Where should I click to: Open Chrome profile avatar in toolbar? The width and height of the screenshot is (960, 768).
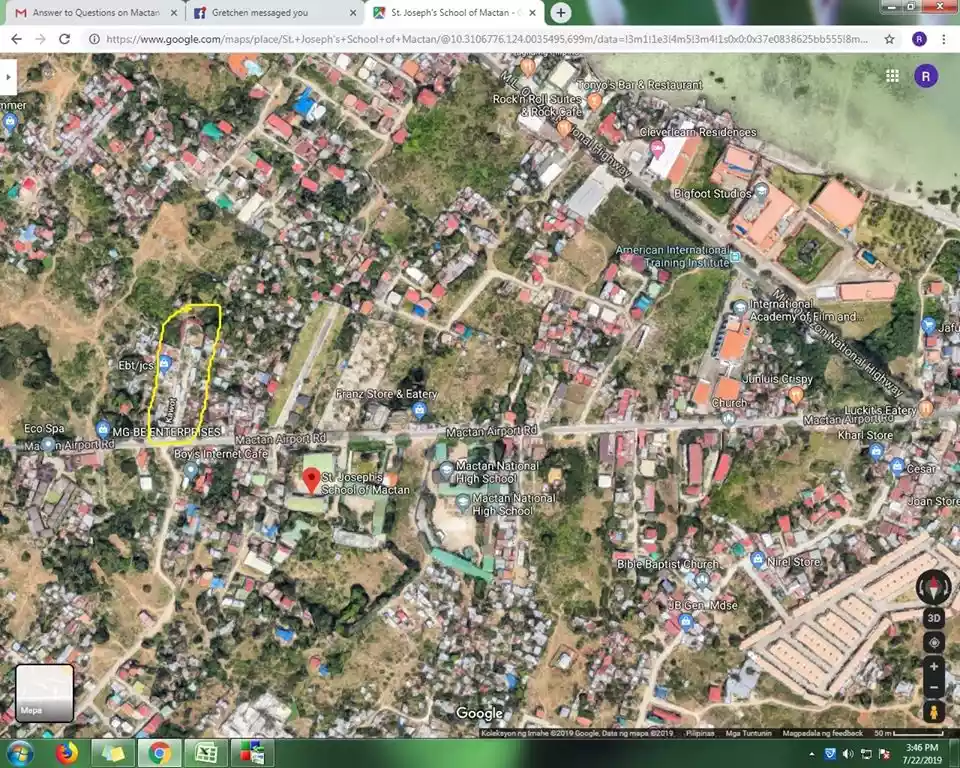click(x=919, y=39)
